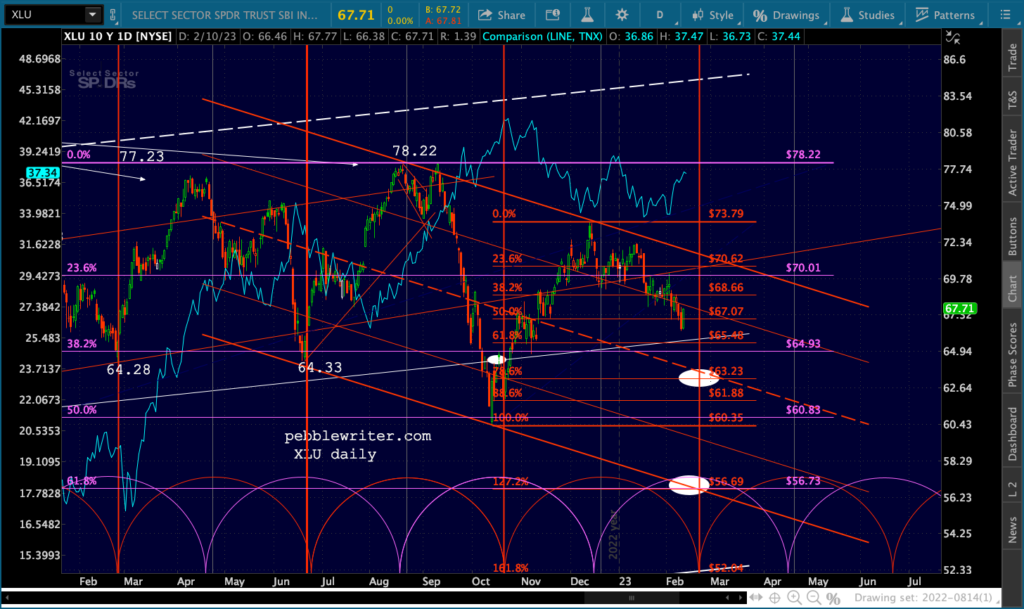Screen dimensions: 1024x609
Task: Click the far-left scrollbar arrow
Action: [x=7, y=597]
